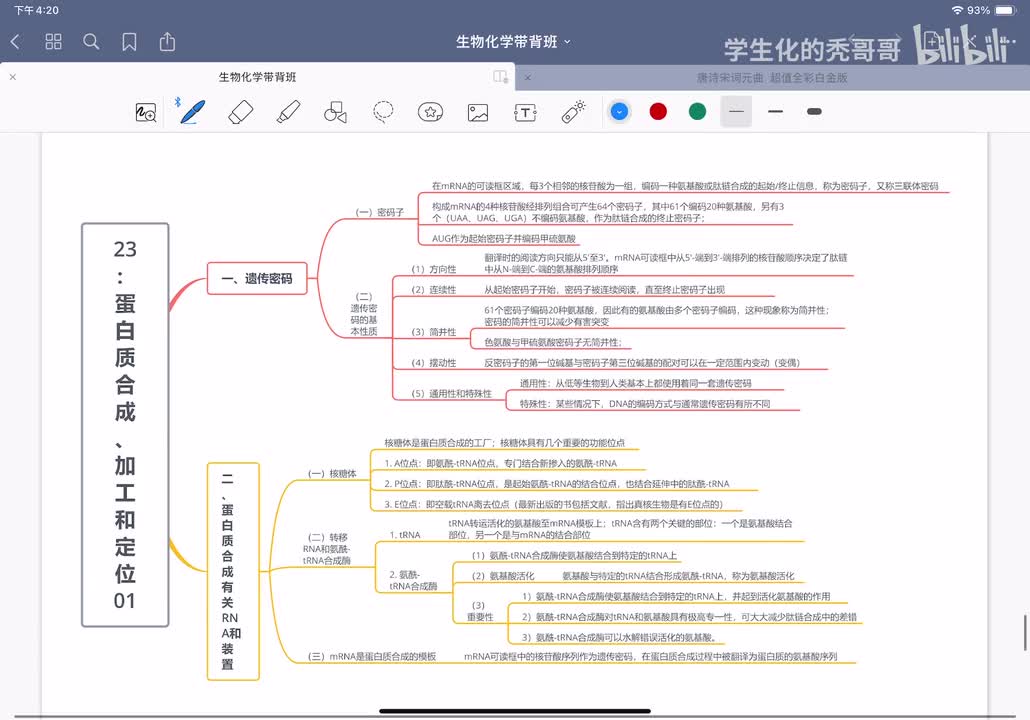
Task: Click the AUG作为起始密码子并编码甲硫氨酸 line
Action: (x=503, y=238)
